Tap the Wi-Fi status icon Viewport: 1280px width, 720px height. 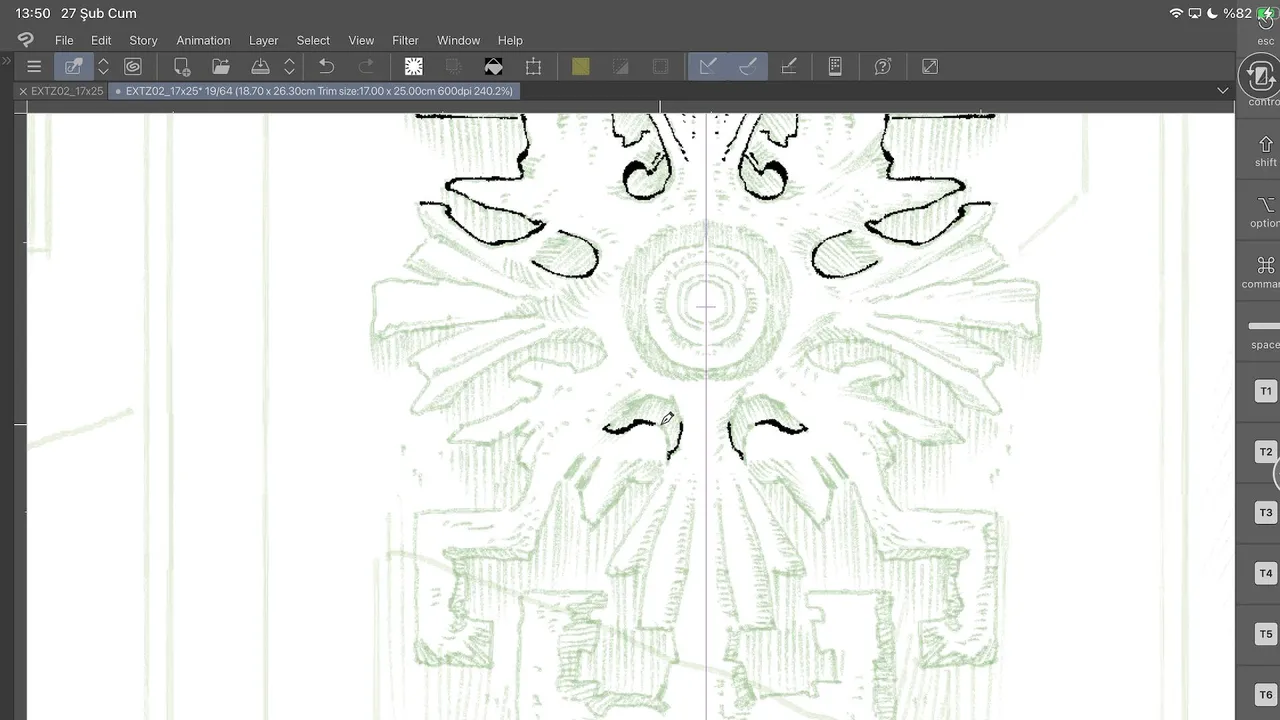[x=1176, y=13]
